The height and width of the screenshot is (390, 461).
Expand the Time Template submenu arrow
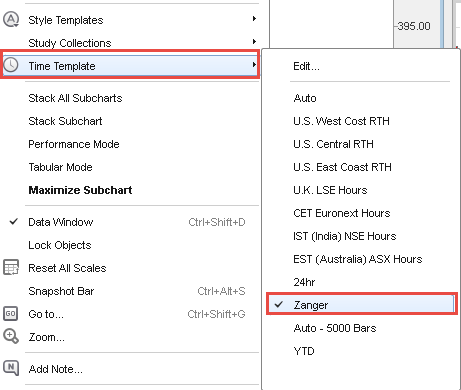(254, 64)
